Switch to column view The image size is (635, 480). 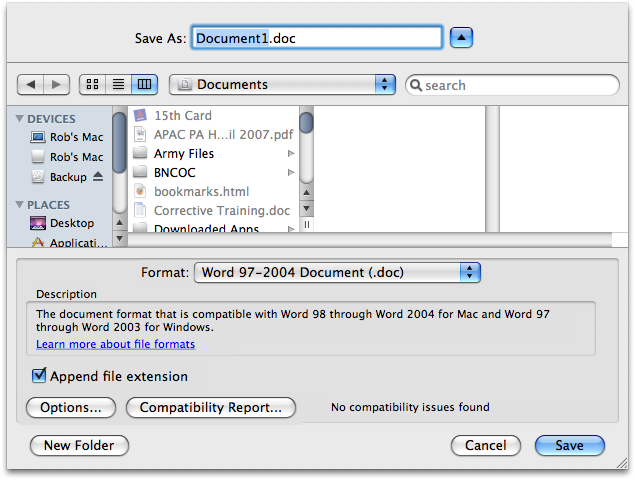[x=144, y=84]
